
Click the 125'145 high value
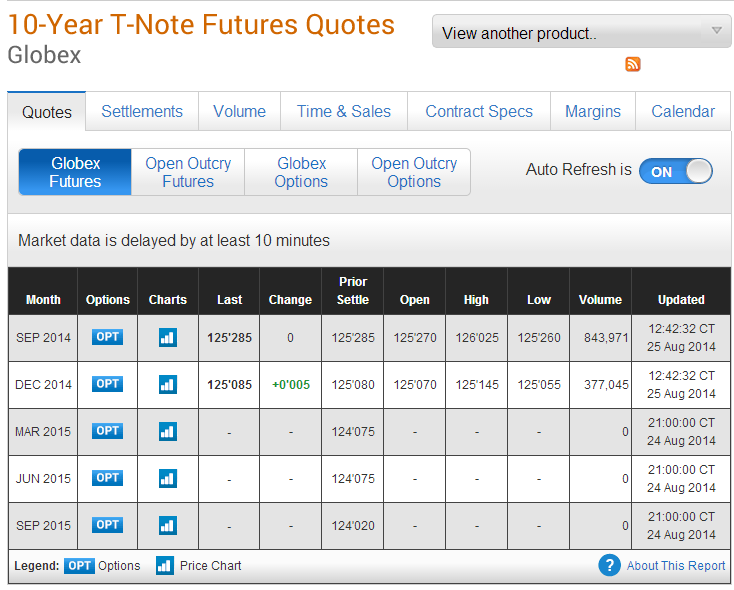coord(477,385)
